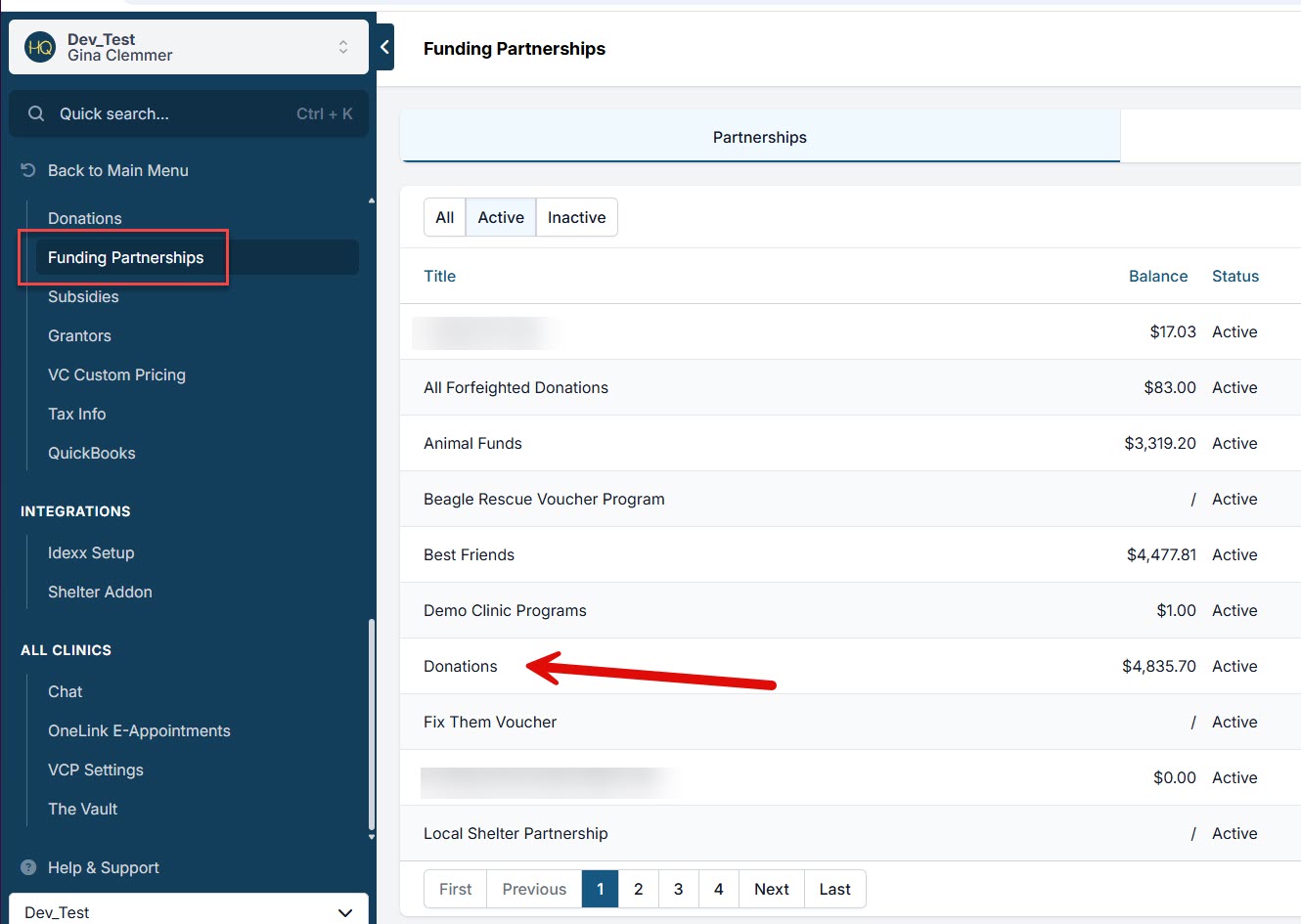Viewport: 1301px width, 924px height.
Task: Expand the bottom Dev_Test dropdown
Action: (344, 912)
